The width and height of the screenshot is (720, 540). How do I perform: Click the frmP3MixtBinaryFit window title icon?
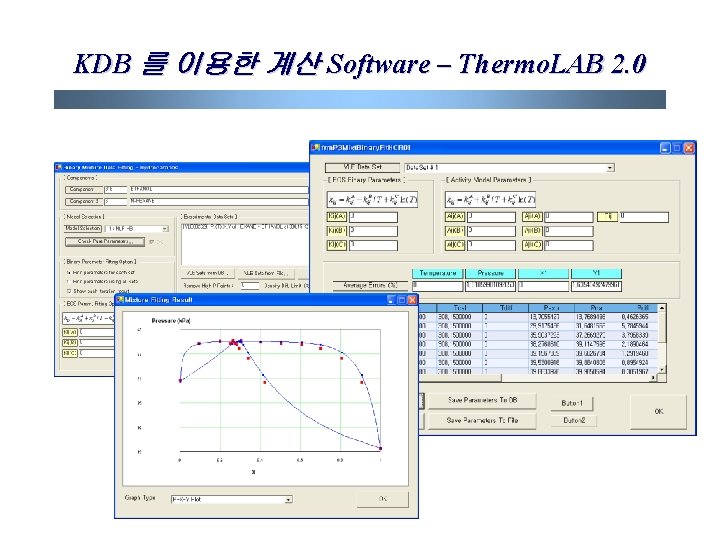pos(315,148)
